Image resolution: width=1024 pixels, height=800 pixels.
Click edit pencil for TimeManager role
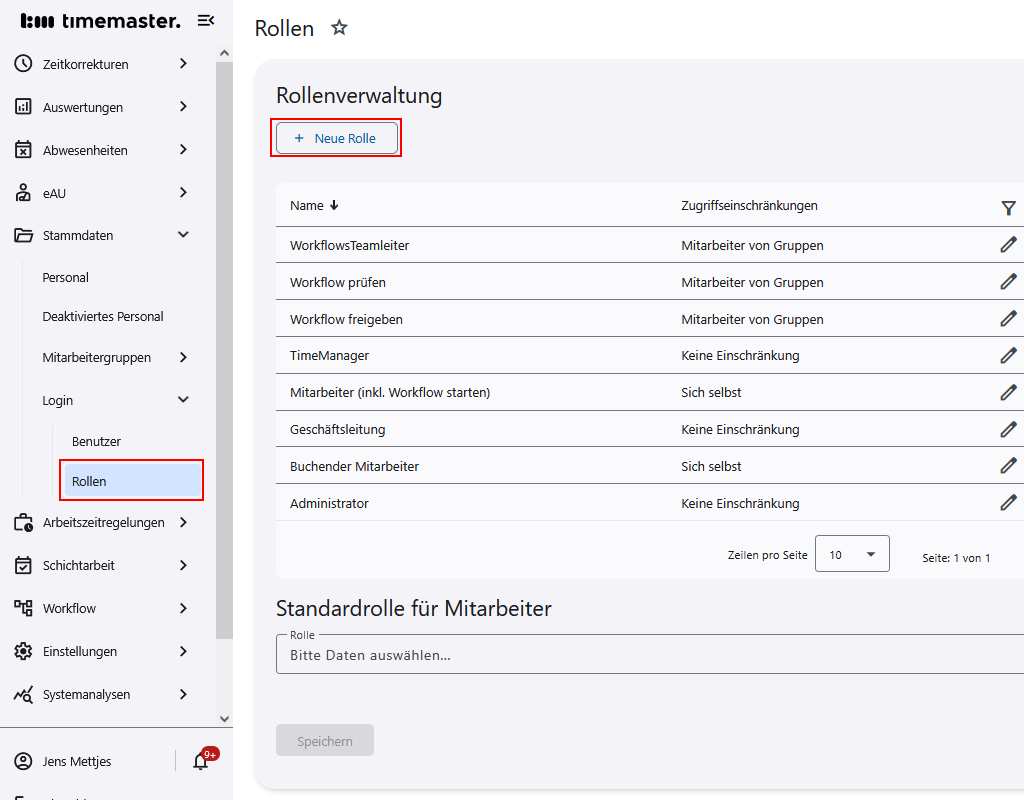(x=1008, y=355)
